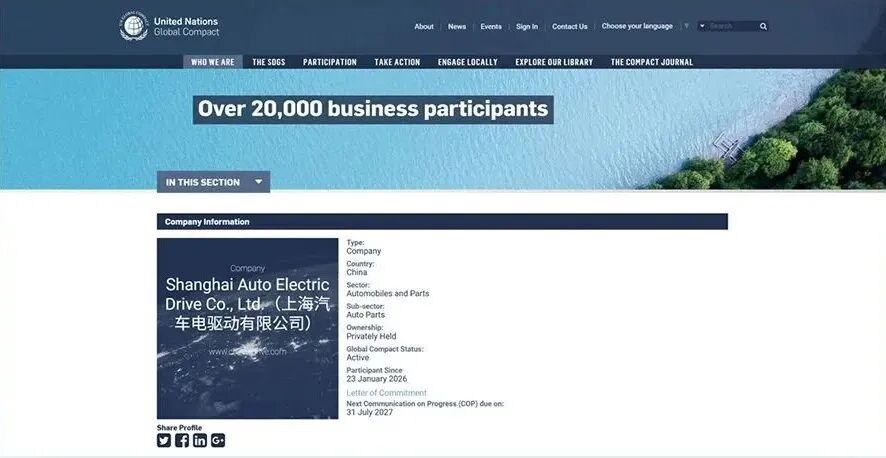This screenshot has height=458, width=886.
Task: Select the Privately Held ownership value
Action: (371, 336)
